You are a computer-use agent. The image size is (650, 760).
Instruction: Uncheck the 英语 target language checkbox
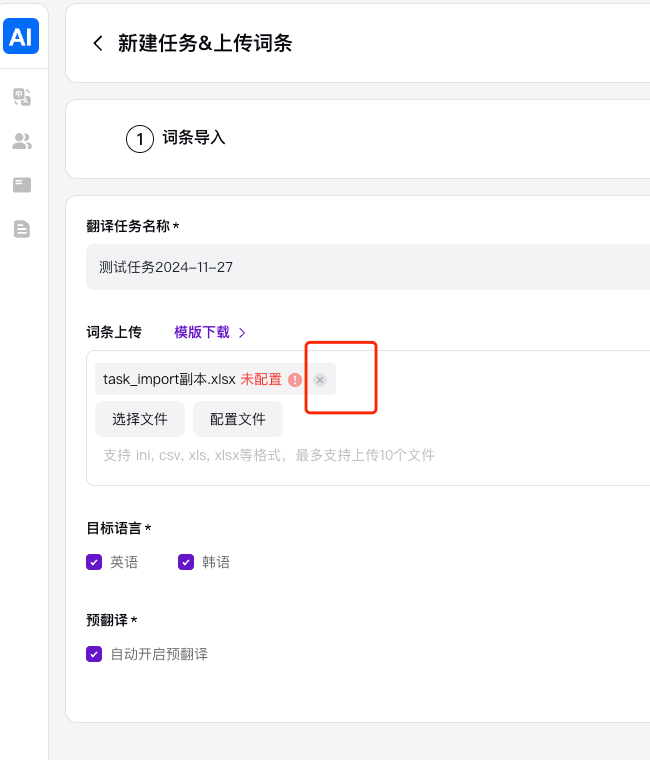94,562
